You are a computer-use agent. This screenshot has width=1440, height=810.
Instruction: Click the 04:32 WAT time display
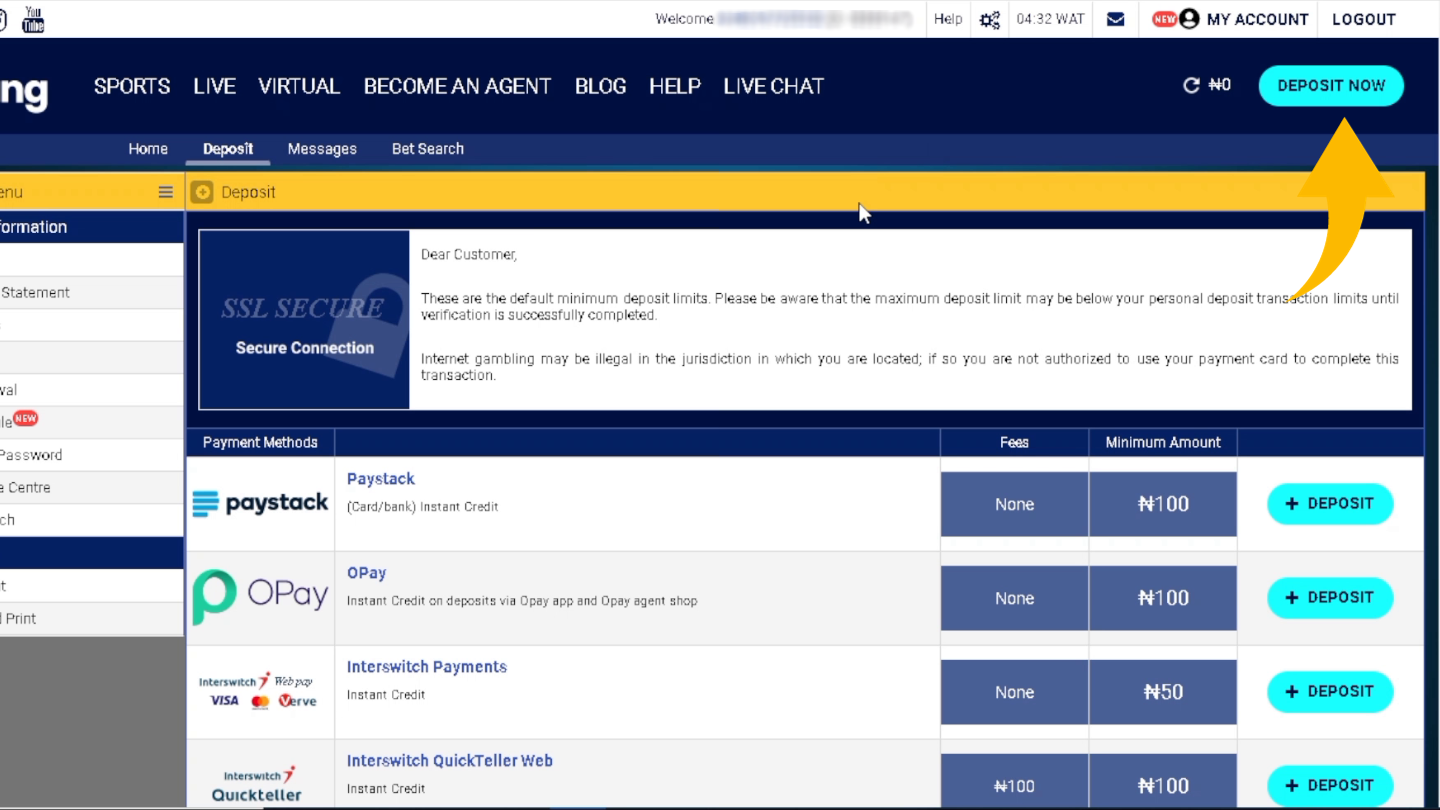tap(1050, 19)
